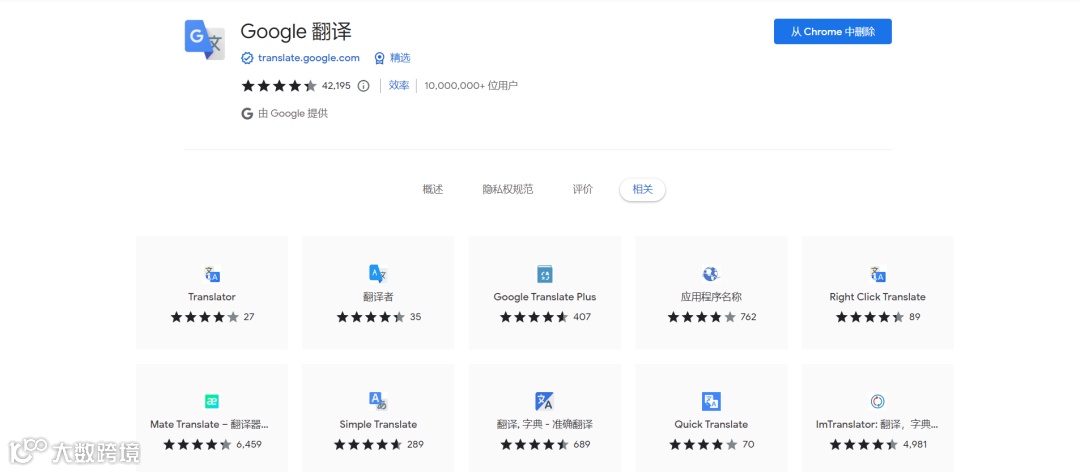Click the 精选 featured badge icon
The image size is (1080, 472).
click(380, 58)
